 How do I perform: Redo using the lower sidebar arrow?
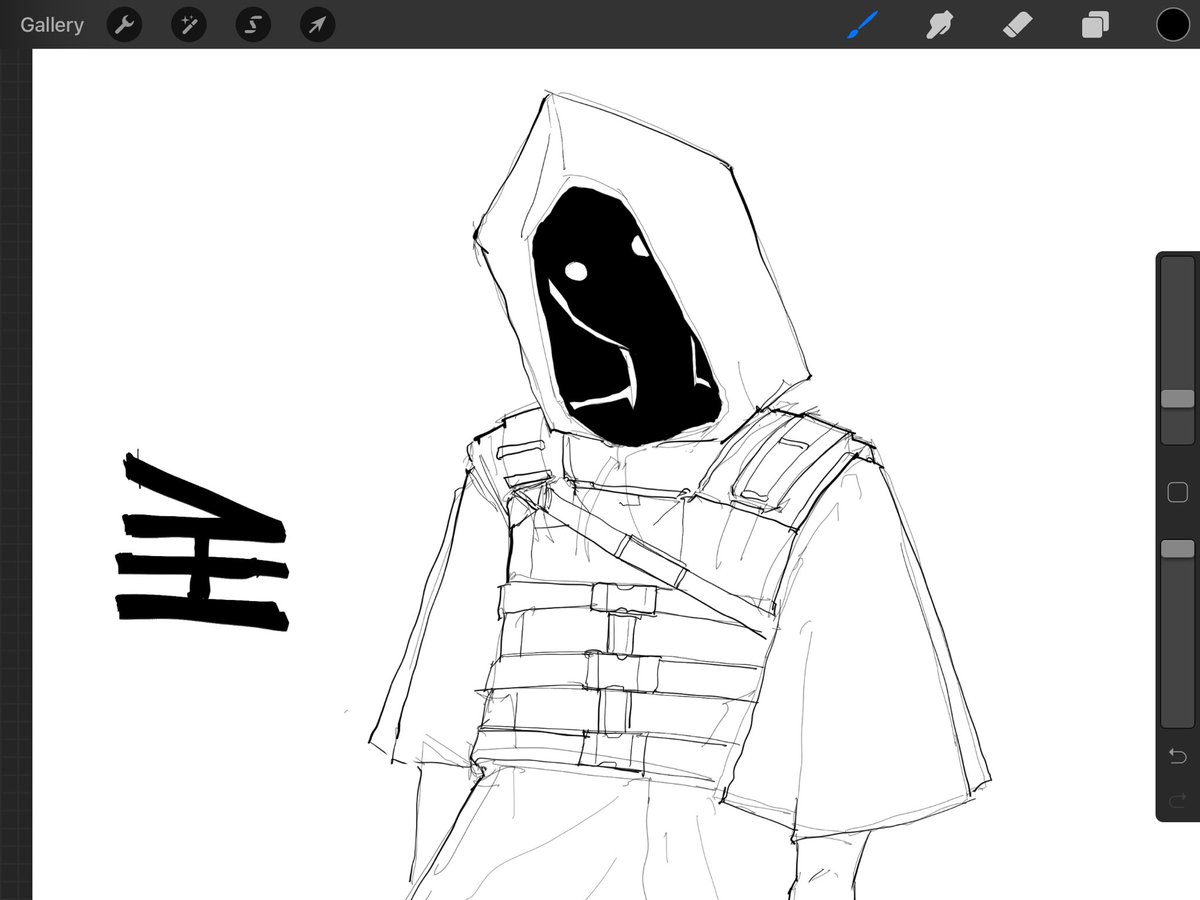pyautogui.click(x=1178, y=799)
